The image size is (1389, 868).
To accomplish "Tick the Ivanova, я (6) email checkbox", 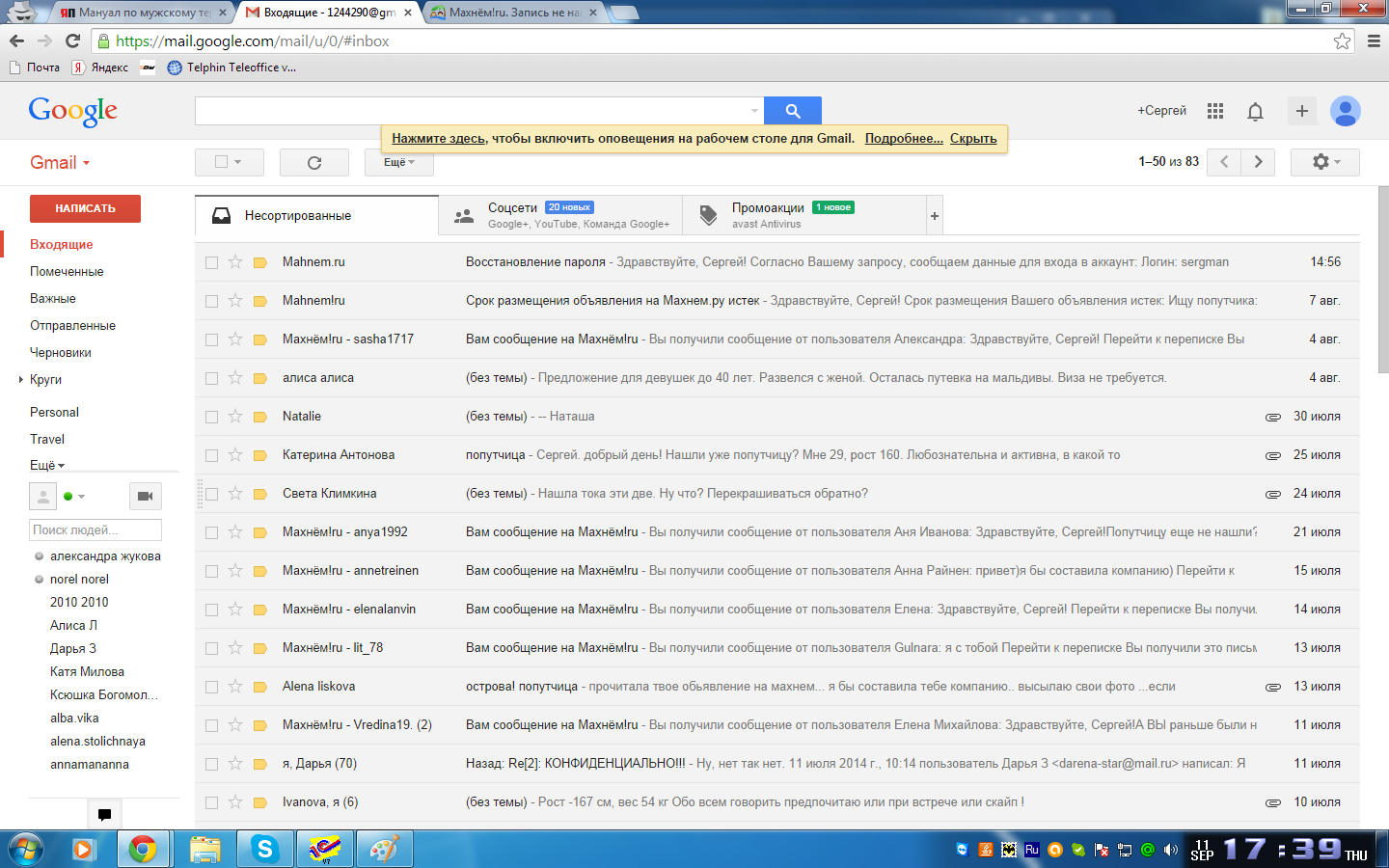I will coord(211,802).
